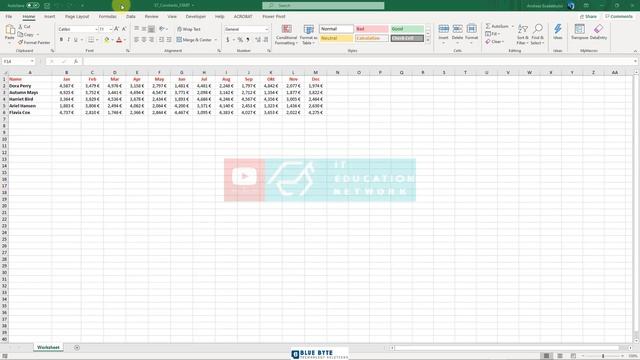Switch to the Formulas ribbon tab
Image resolution: width=640 pixels, height=360 pixels.
click(x=107, y=16)
